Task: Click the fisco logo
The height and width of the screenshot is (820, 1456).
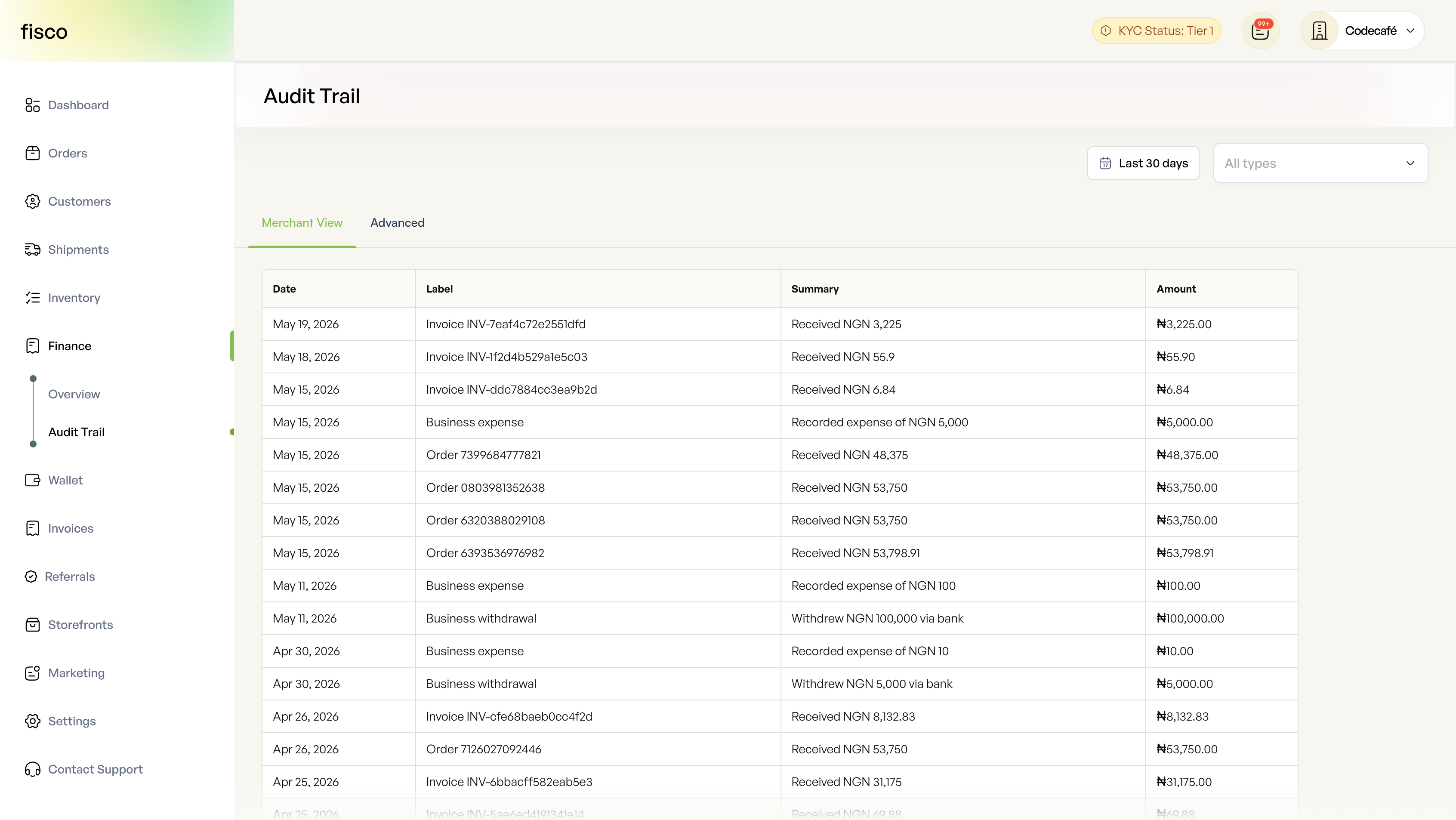Action: [x=44, y=32]
